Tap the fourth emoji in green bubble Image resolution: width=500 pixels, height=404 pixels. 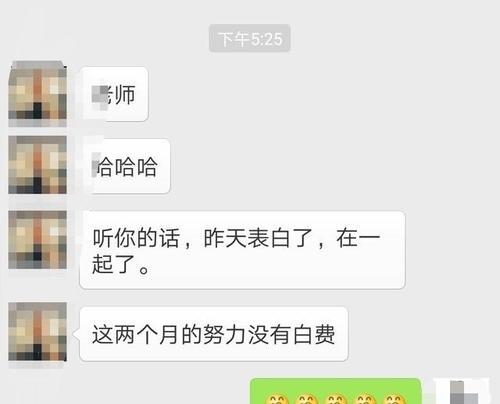tap(365, 399)
